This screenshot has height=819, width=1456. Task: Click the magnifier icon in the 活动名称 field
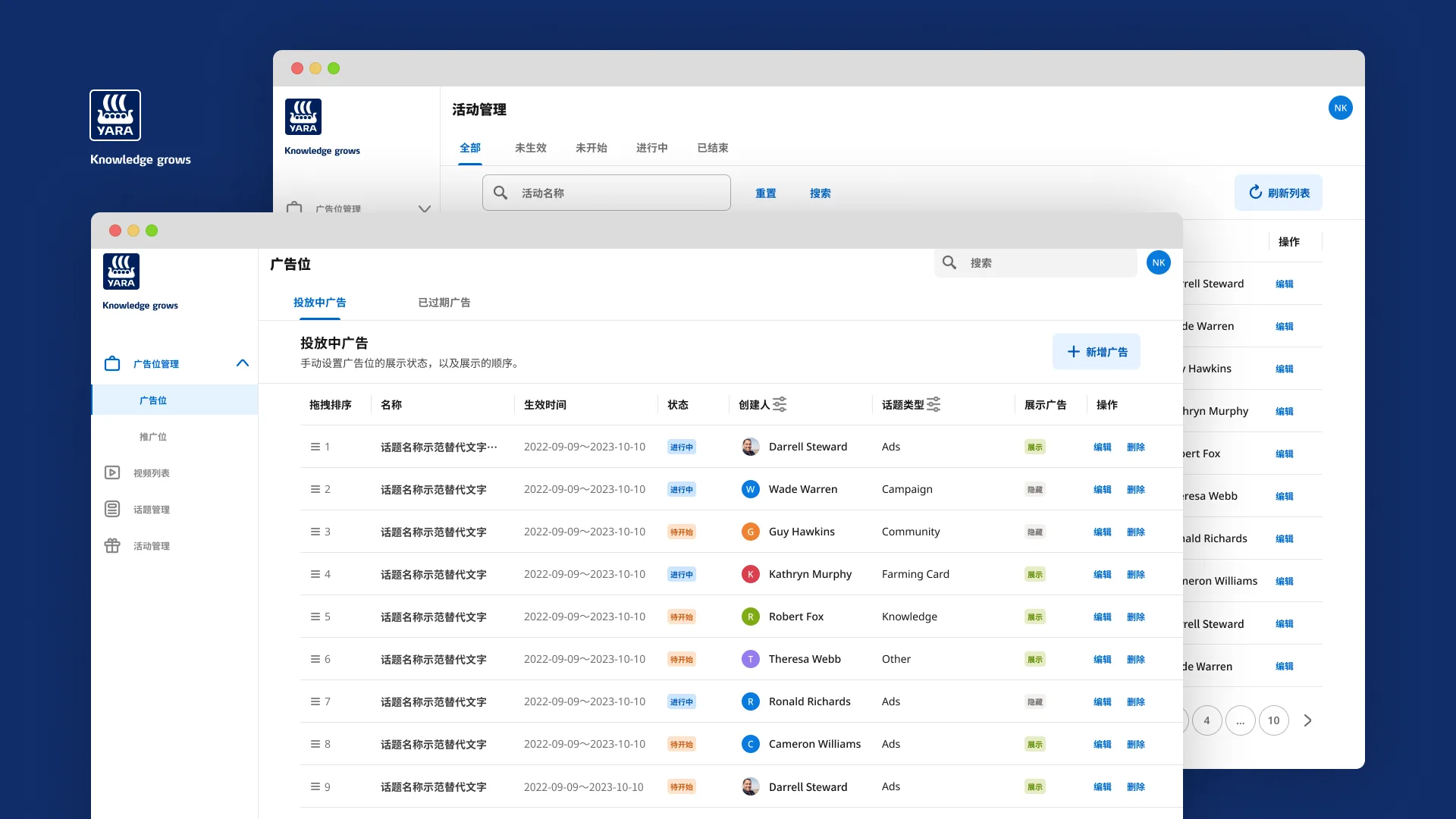click(500, 193)
